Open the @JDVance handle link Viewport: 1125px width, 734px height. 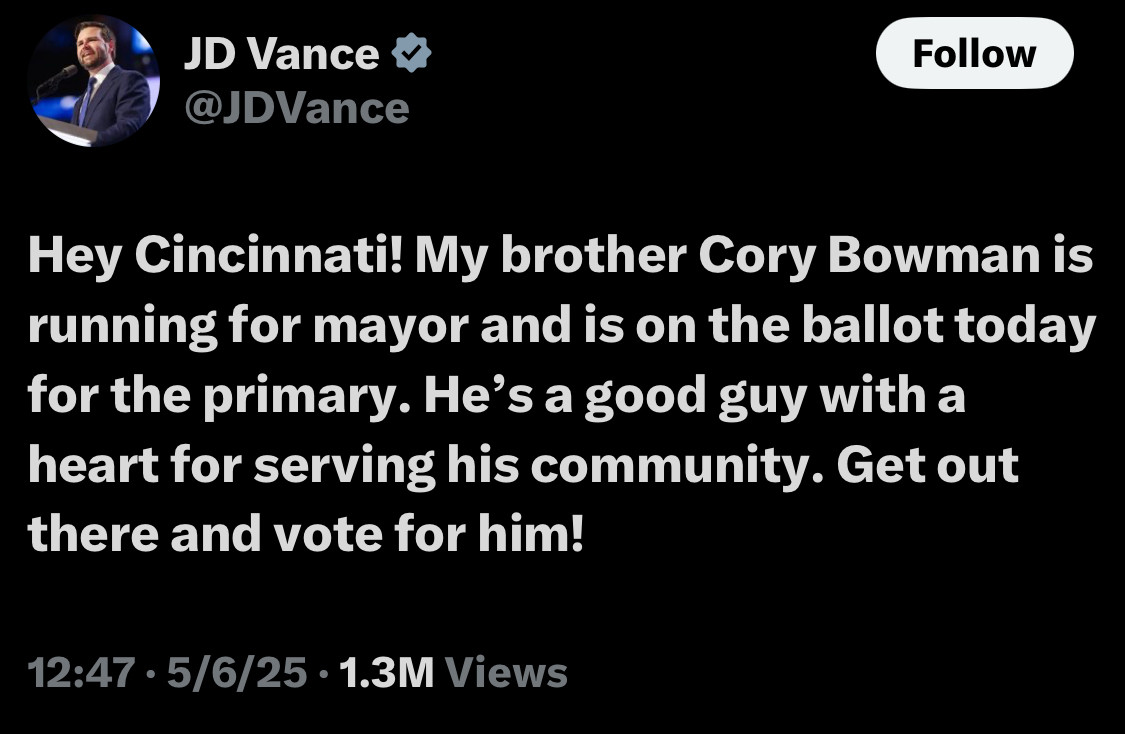point(296,108)
